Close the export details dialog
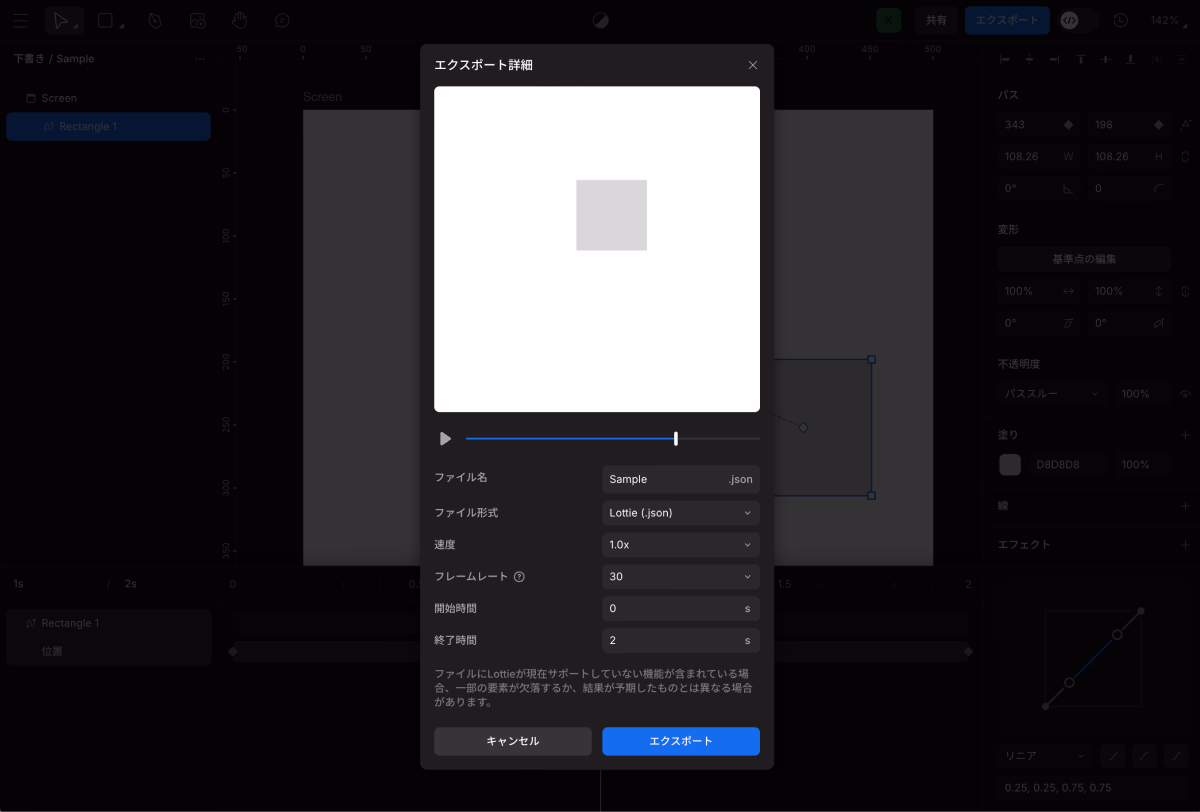Screen dimensions: 1200x812 point(753,65)
